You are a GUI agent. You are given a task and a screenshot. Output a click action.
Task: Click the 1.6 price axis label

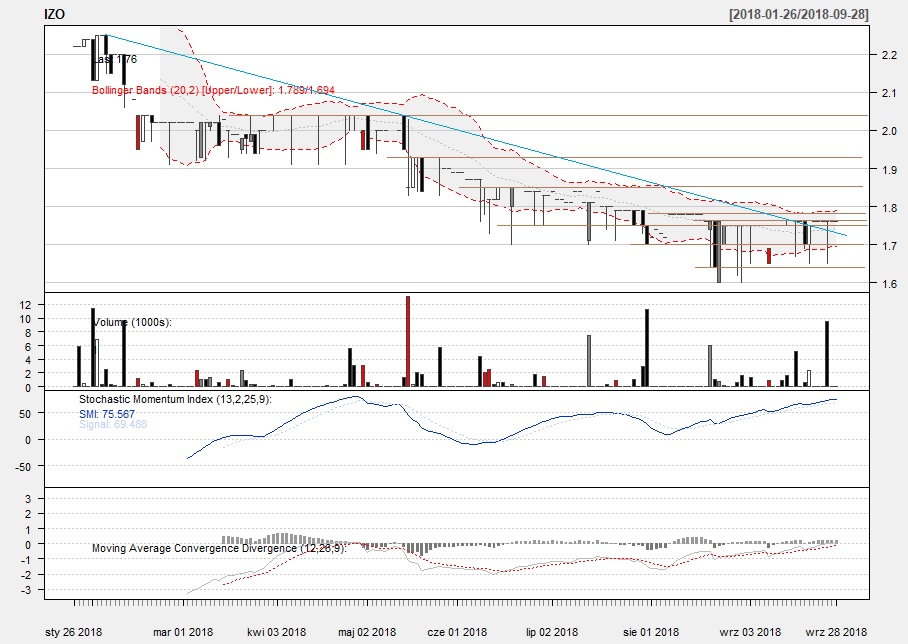[889, 284]
